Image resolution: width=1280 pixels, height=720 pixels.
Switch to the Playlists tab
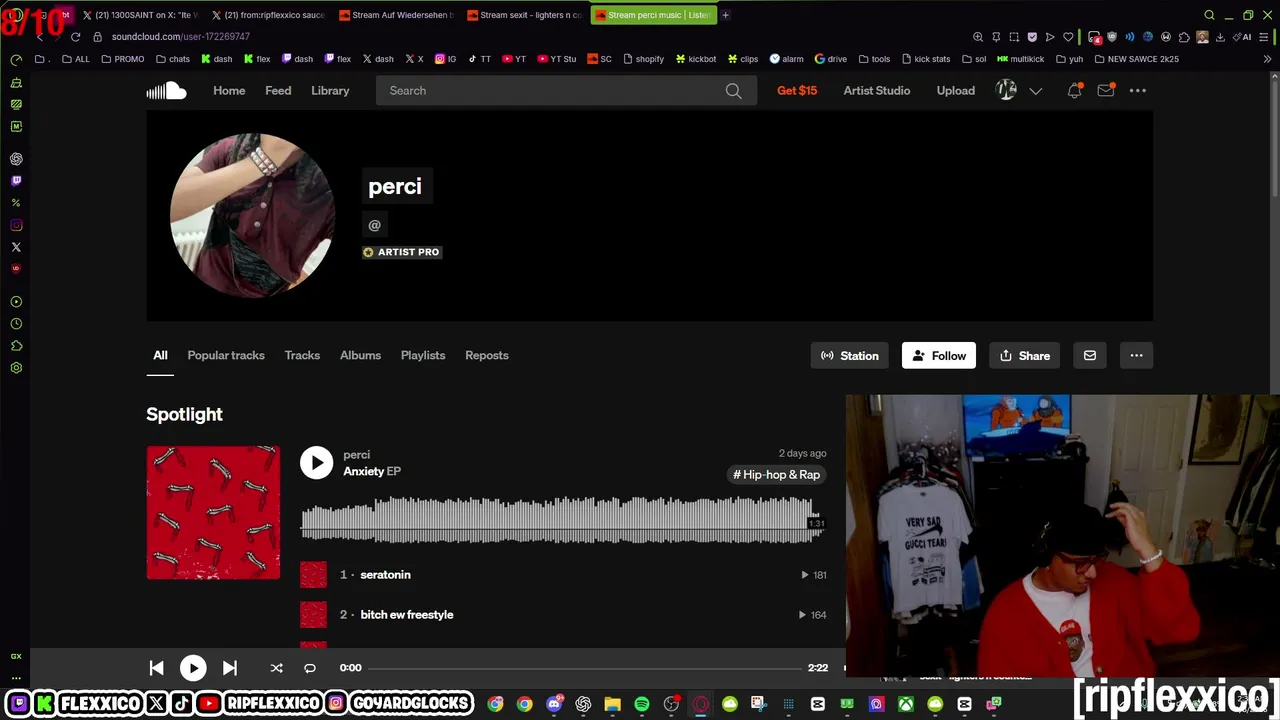[x=423, y=355]
